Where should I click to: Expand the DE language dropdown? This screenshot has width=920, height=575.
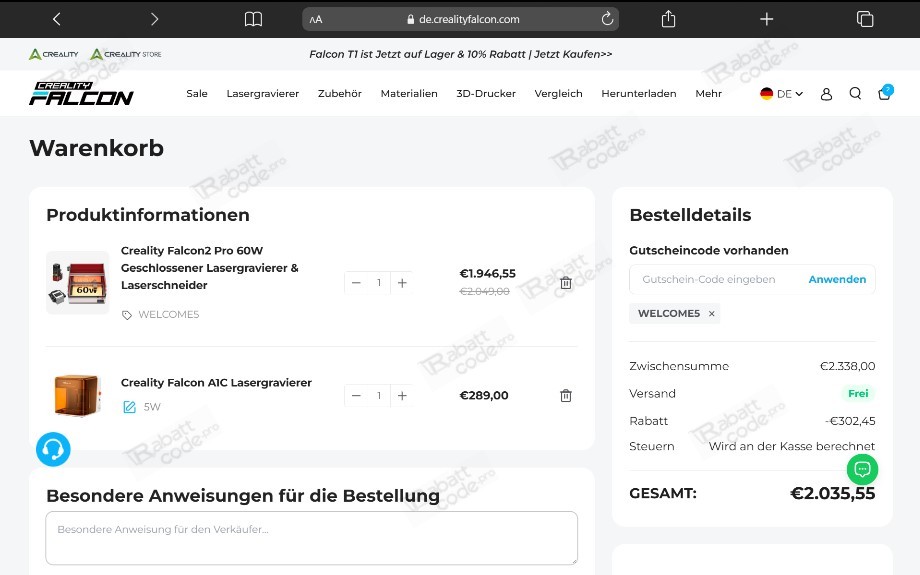(x=781, y=94)
